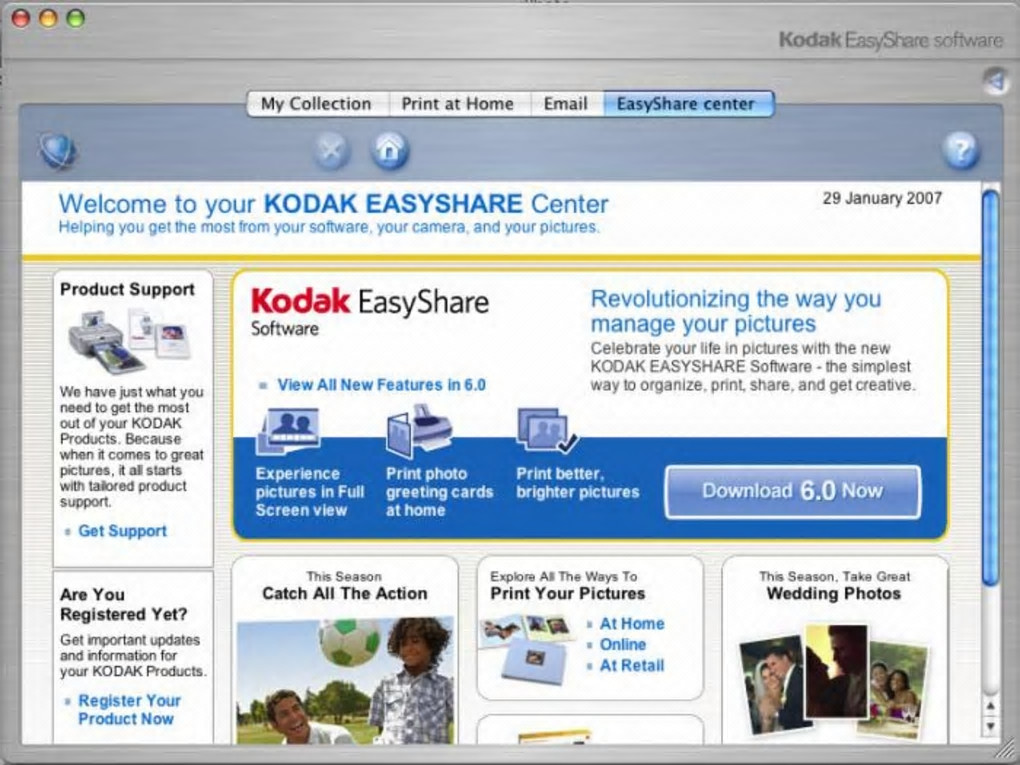Click the blue vertical scrollbar thumb
Screen dimensions: 1020x765
tap(991, 388)
